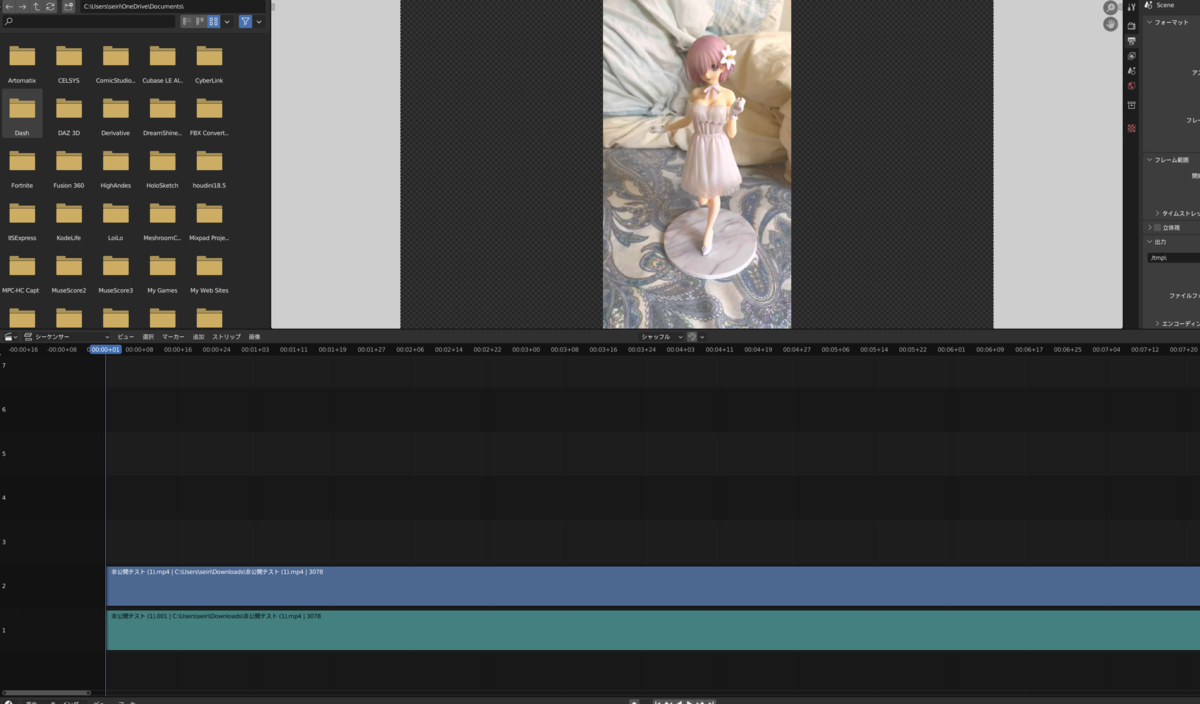The height and width of the screenshot is (704, 1200).
Task: Open the シャッフル overlap mode dropdown
Action: [x=661, y=337]
